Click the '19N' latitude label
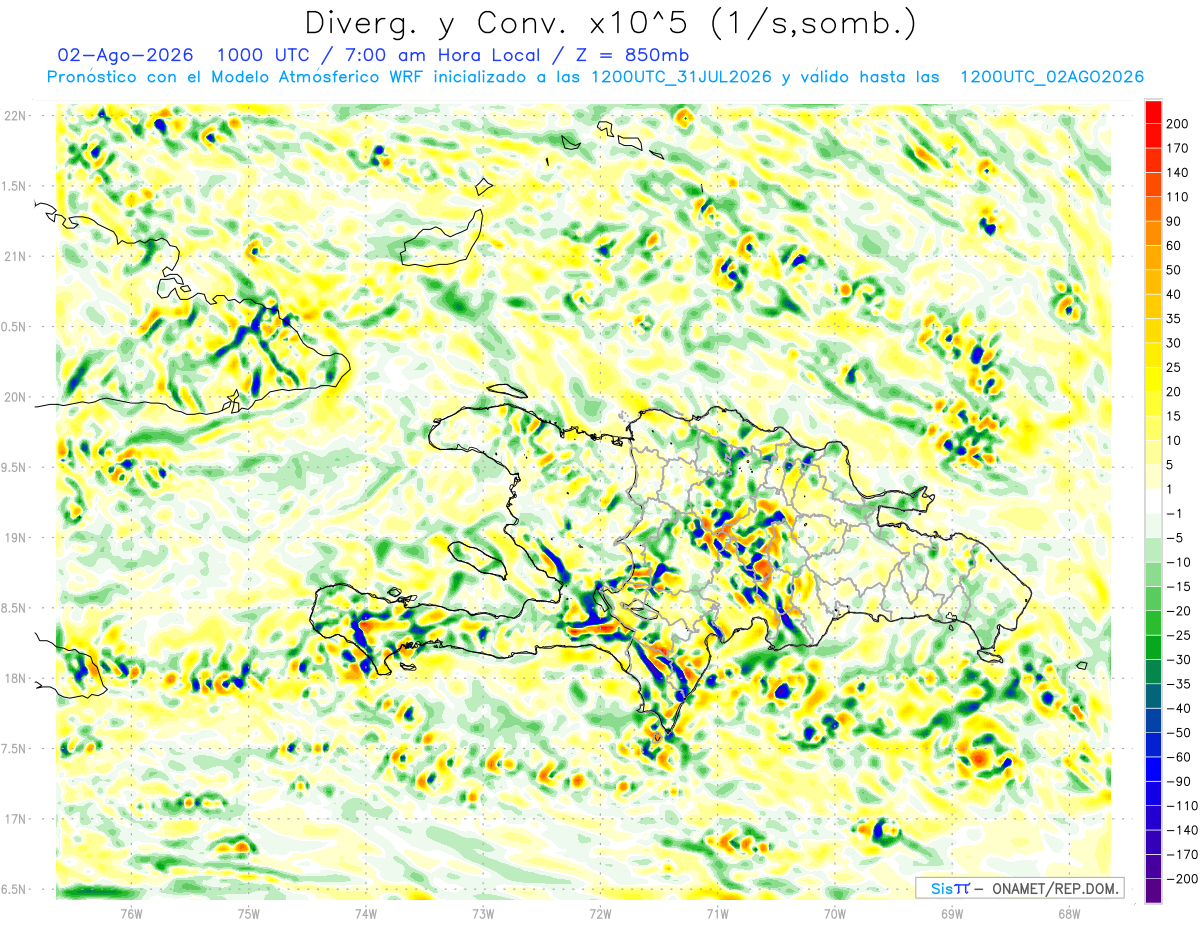 tap(15, 538)
